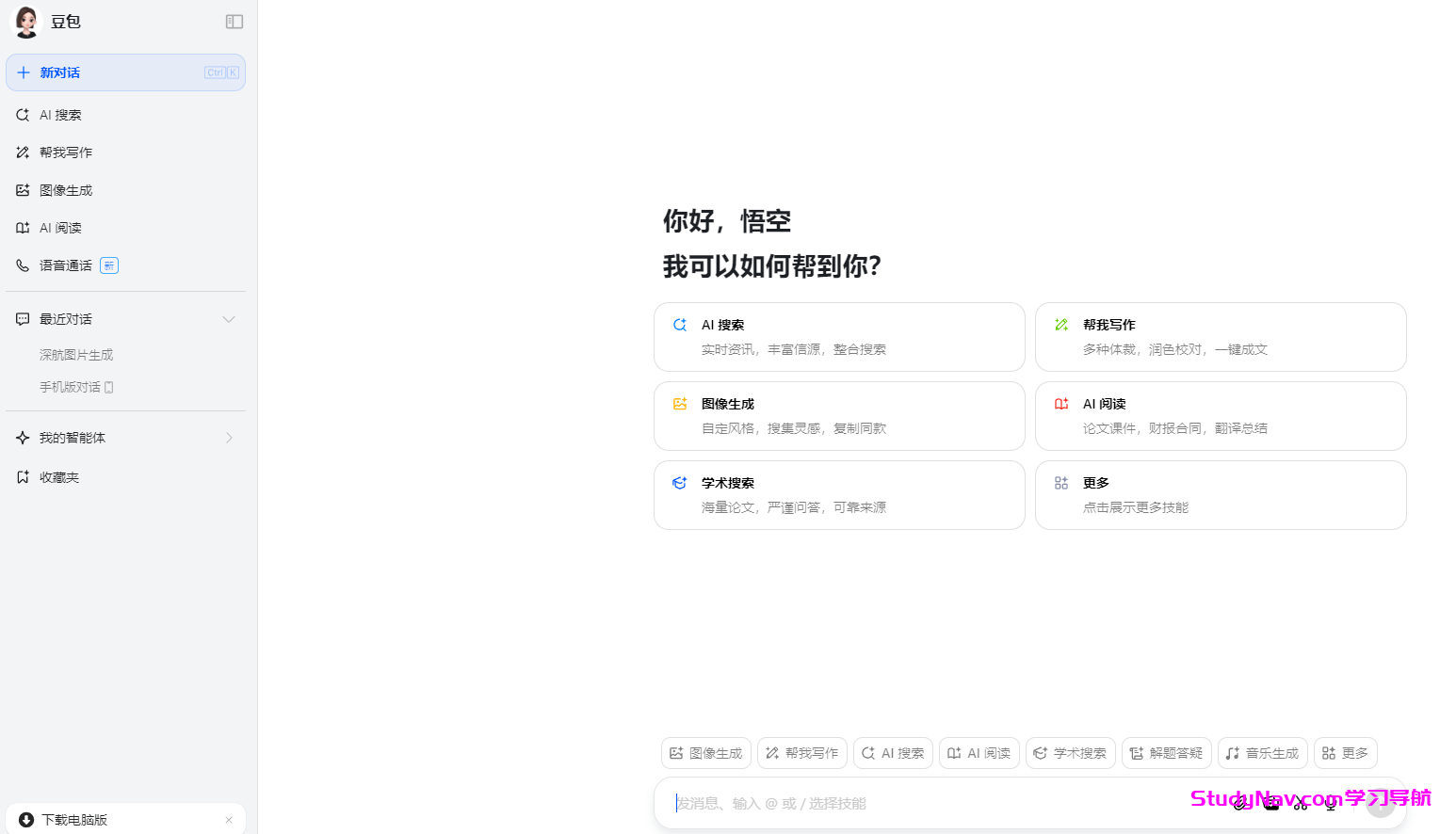Open the 深航图片生成 recent chat

pyautogui.click(x=76, y=354)
